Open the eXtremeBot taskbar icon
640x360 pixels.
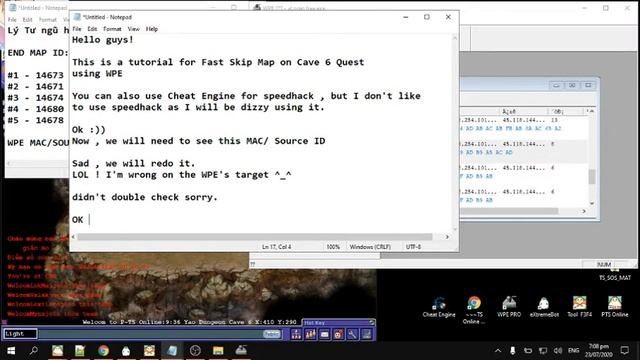pos(126,351)
